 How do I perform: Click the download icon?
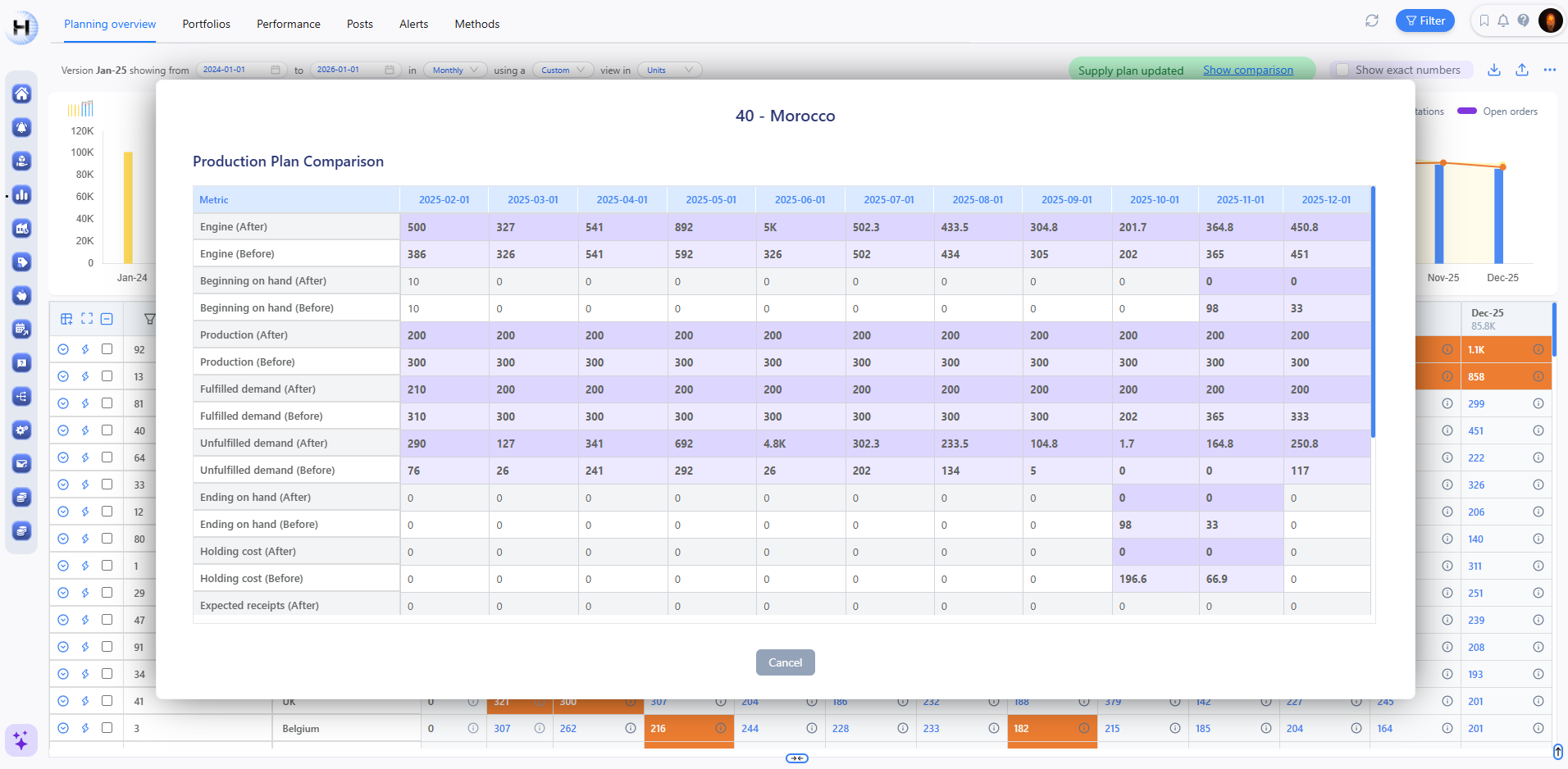(x=1493, y=71)
